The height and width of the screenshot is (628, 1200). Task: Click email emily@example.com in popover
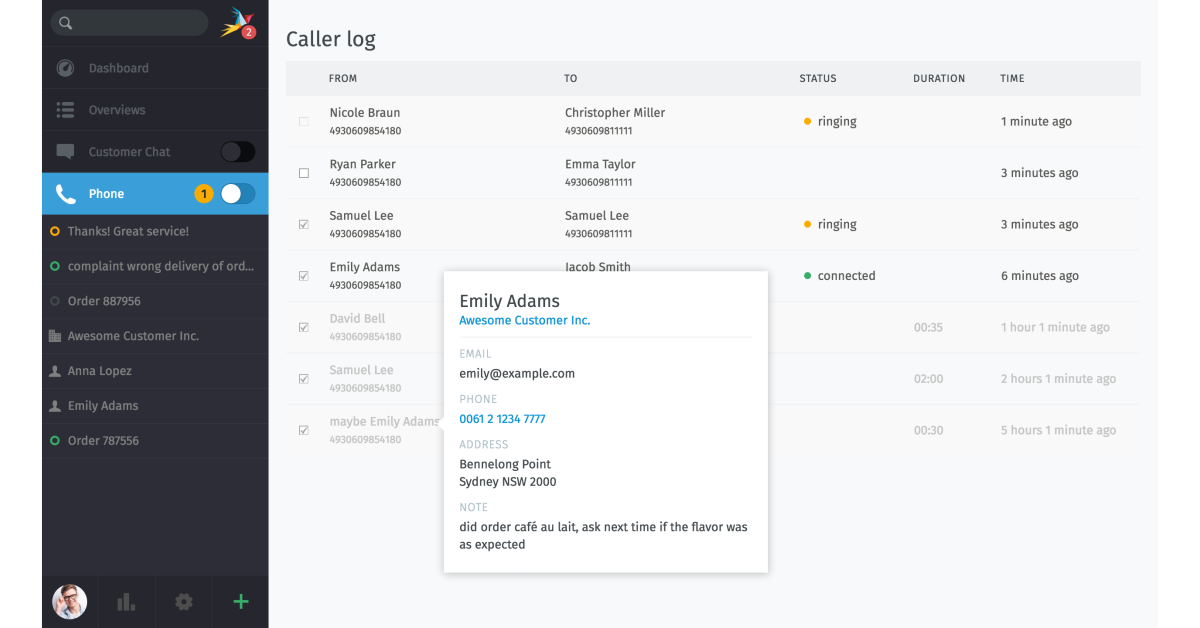tap(517, 374)
